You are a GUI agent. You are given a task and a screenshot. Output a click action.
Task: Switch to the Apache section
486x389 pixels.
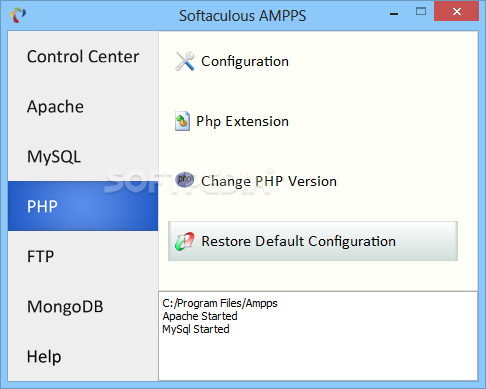tap(83, 106)
